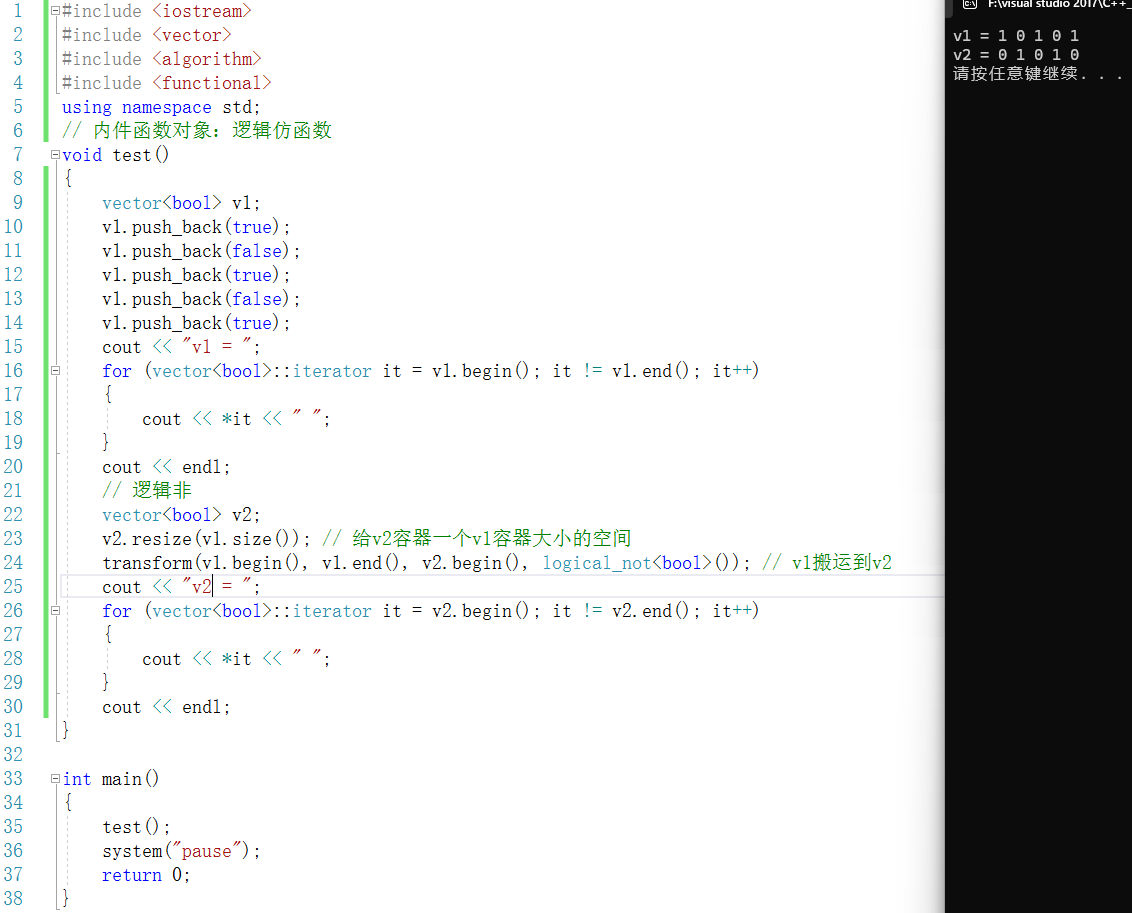Viewport: 1132px width, 913px height.
Task: Collapse the void test() function
Action: click(x=55, y=154)
